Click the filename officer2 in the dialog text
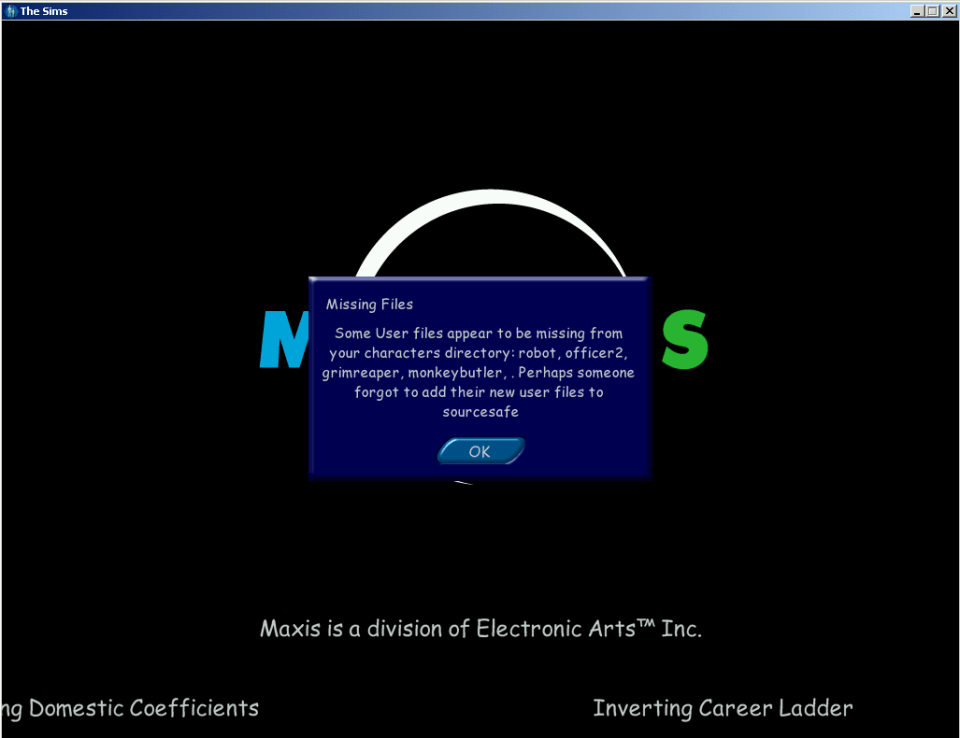The width and height of the screenshot is (960, 738). [596, 352]
